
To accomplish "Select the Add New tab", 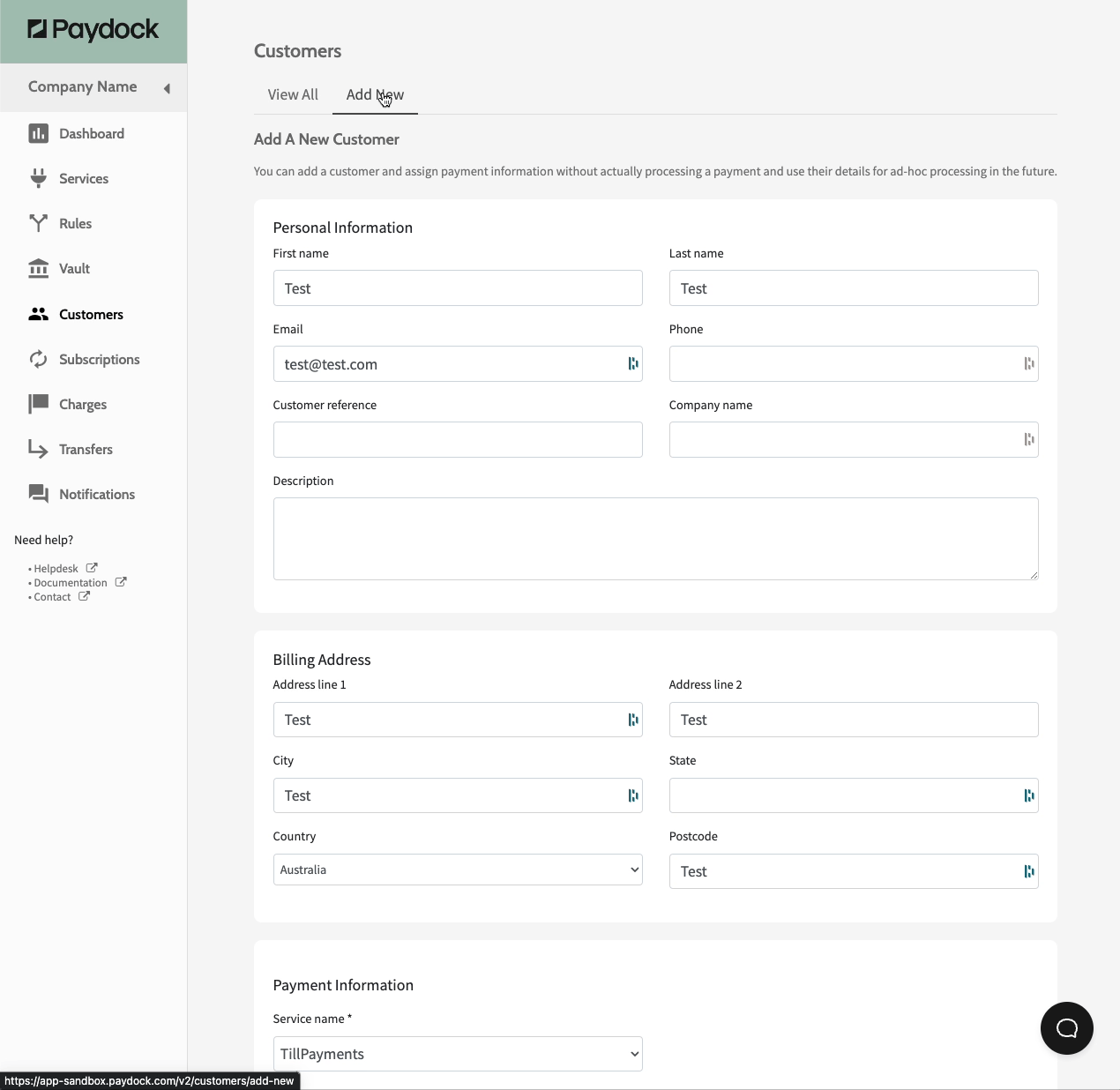I will (x=375, y=94).
